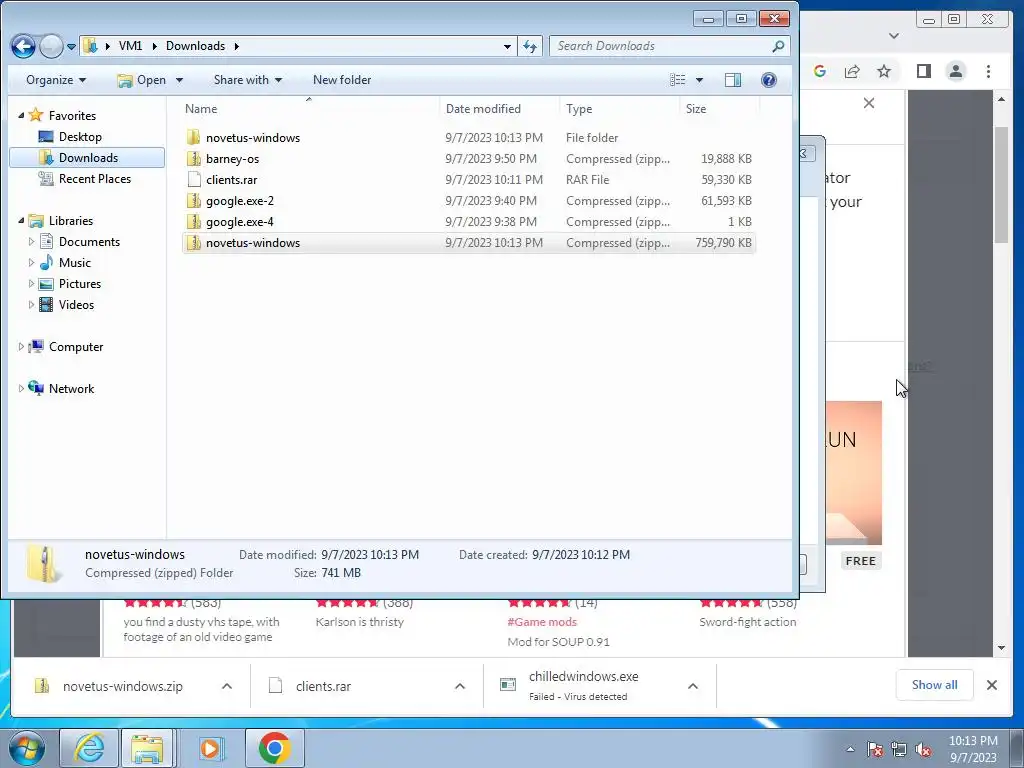
Task: Select the barney-os zipped file
Action: [x=468, y=159]
